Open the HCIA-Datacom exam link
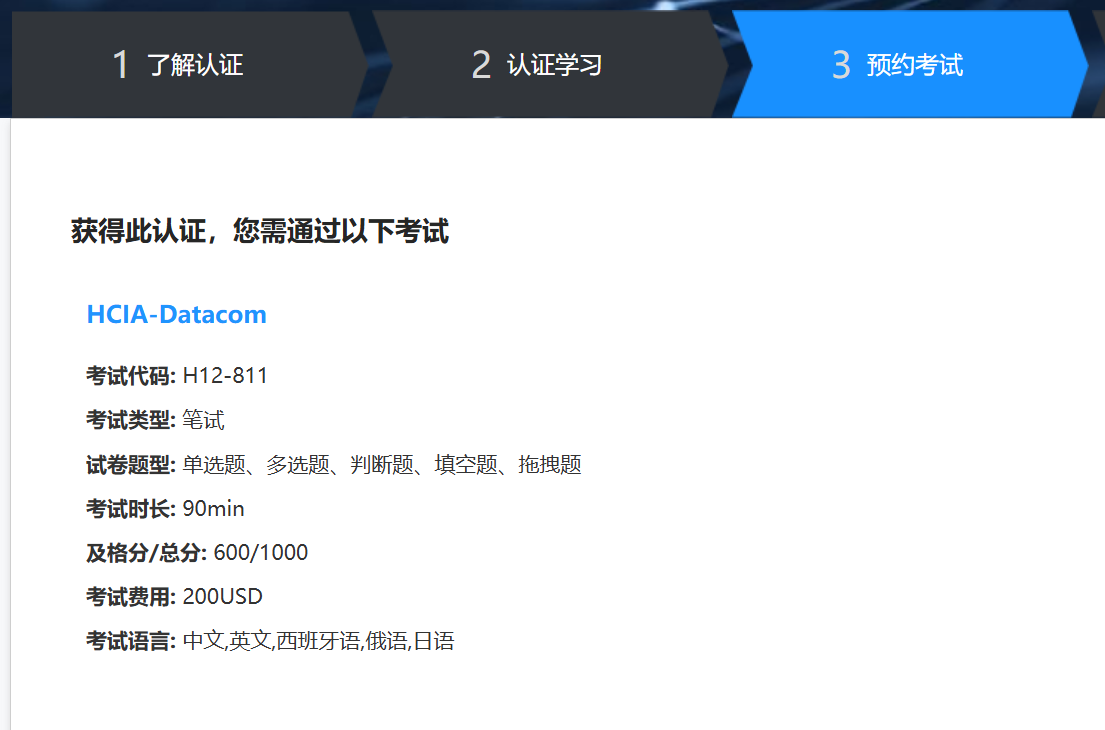 pos(176,314)
